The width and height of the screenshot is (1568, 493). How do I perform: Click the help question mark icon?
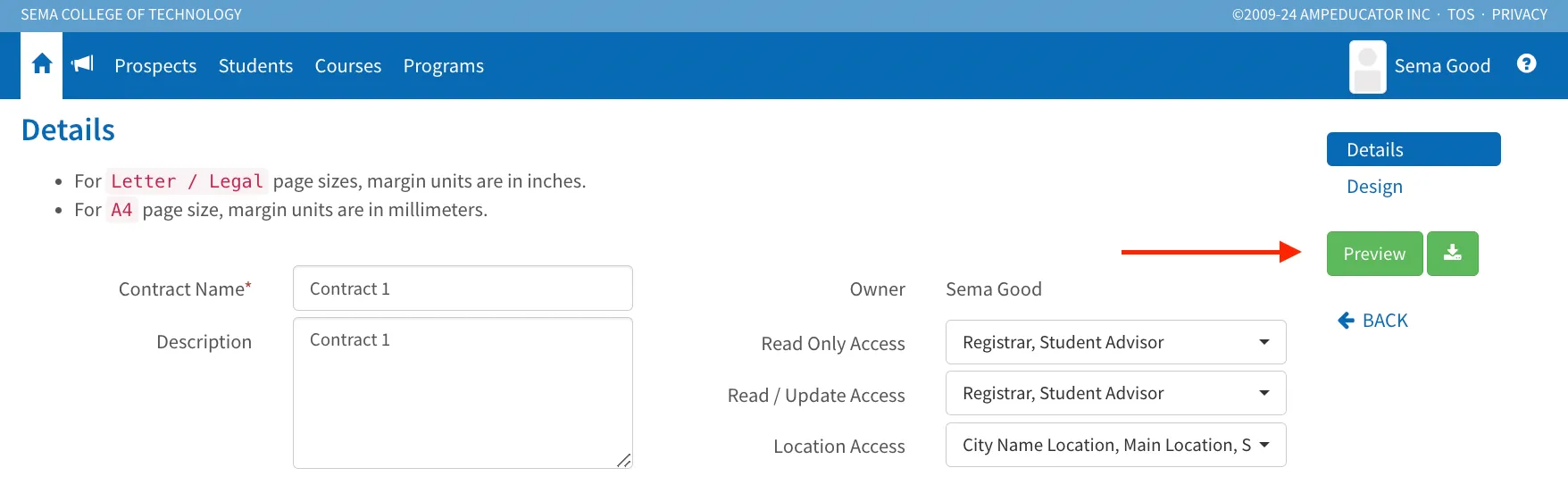point(1527,63)
